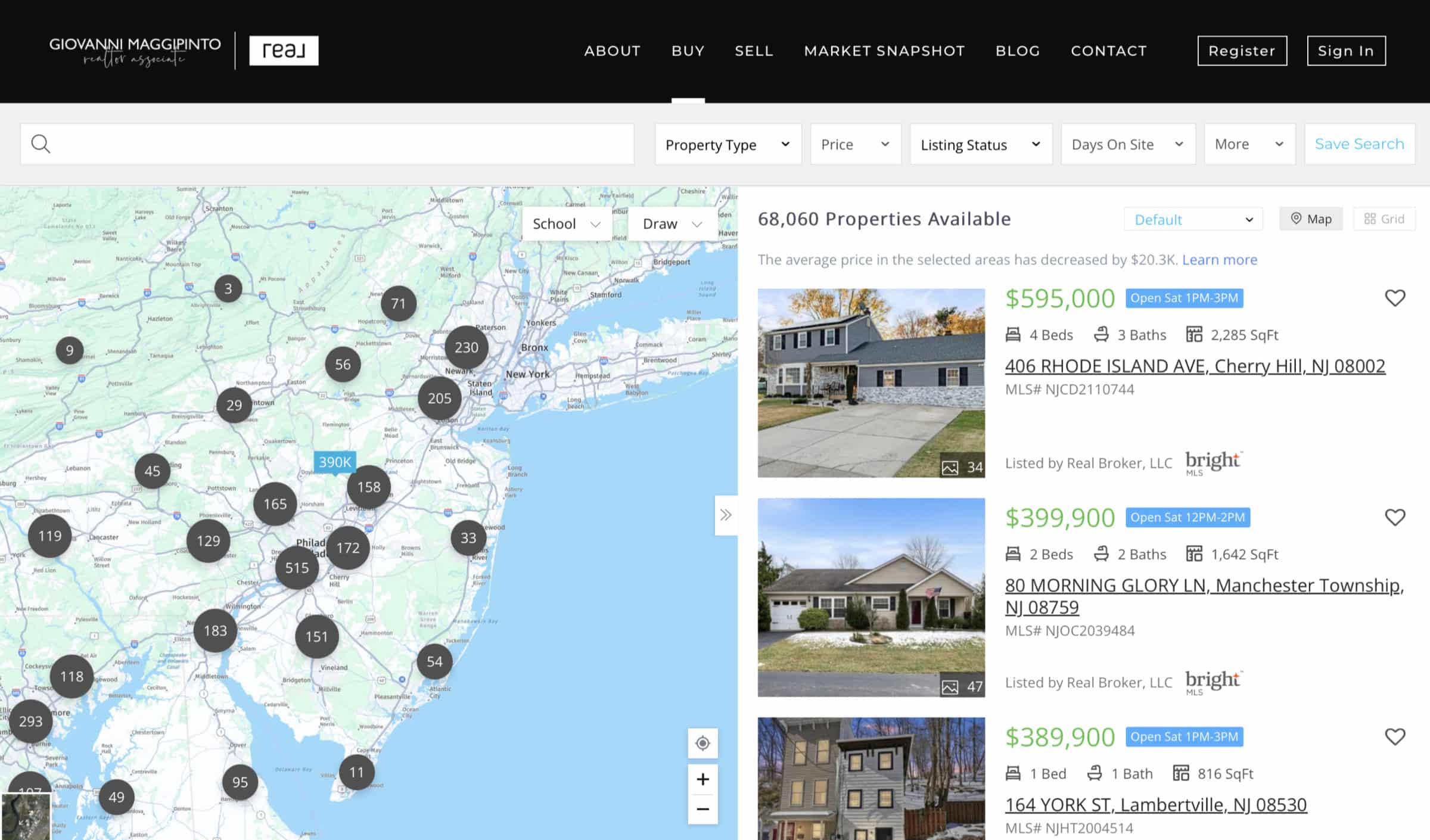This screenshot has width=1430, height=840.
Task: Expand the School overlay dropdown on map
Action: (566, 223)
